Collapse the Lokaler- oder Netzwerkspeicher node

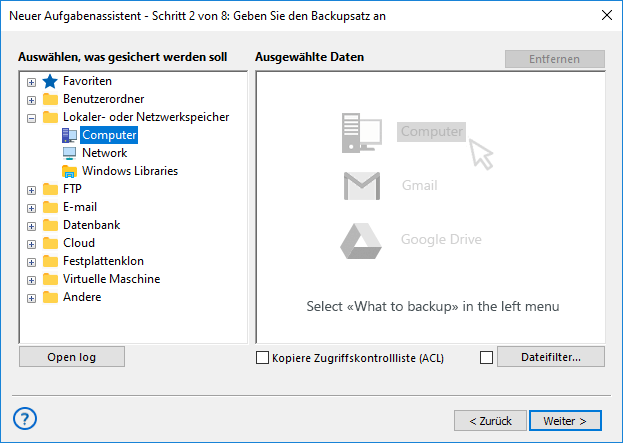[x=31, y=118]
